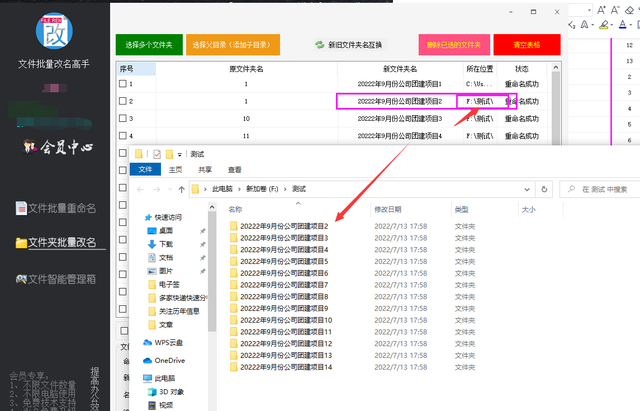Sort by 名称 column header

tap(298, 209)
